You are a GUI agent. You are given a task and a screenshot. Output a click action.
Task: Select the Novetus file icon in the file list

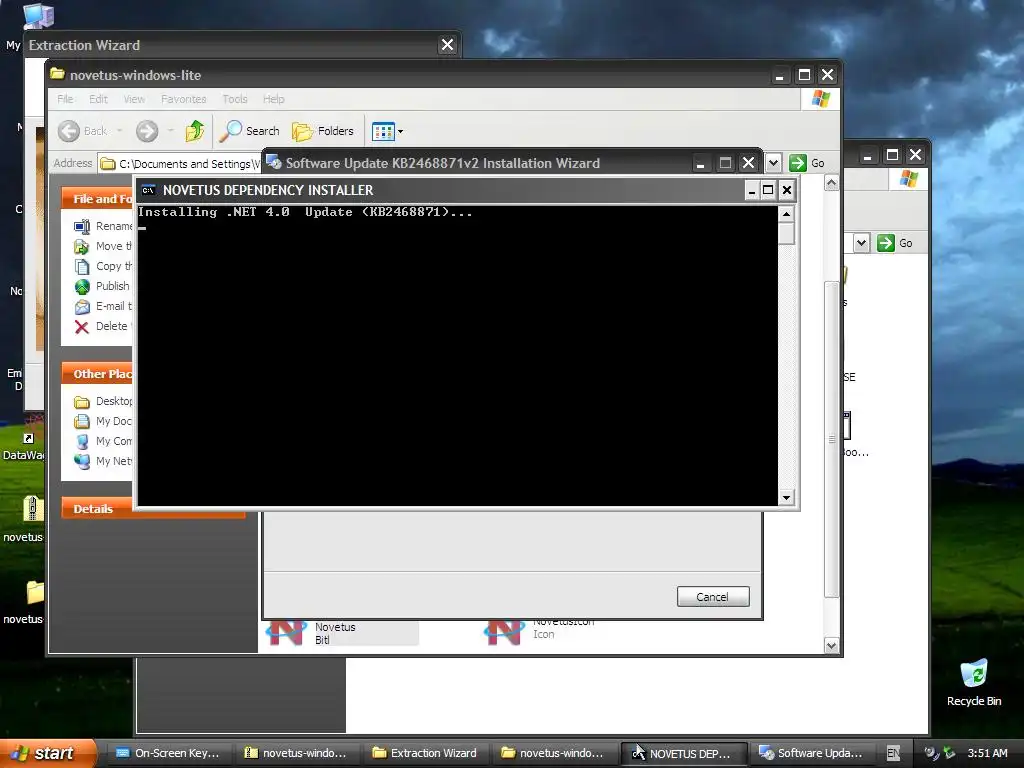point(285,632)
